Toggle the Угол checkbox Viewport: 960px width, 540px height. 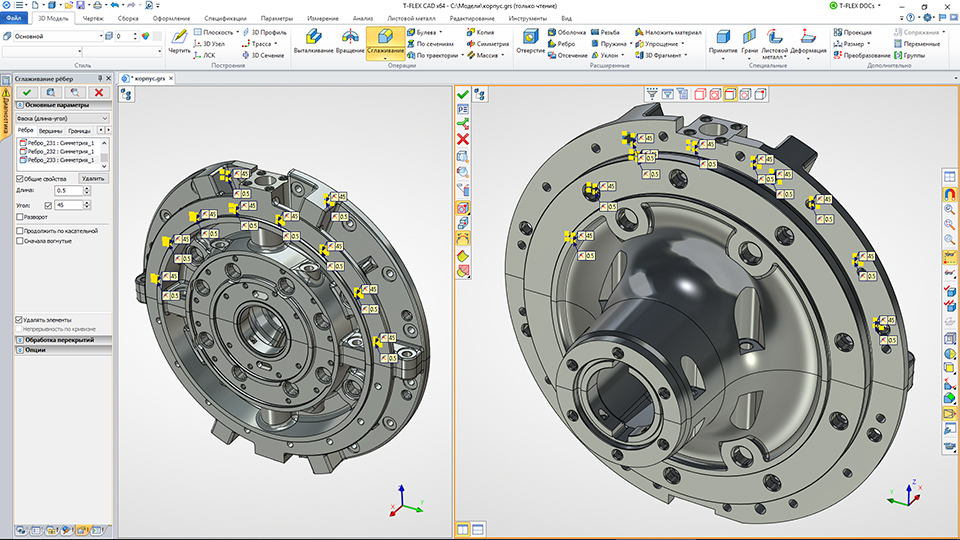48,206
